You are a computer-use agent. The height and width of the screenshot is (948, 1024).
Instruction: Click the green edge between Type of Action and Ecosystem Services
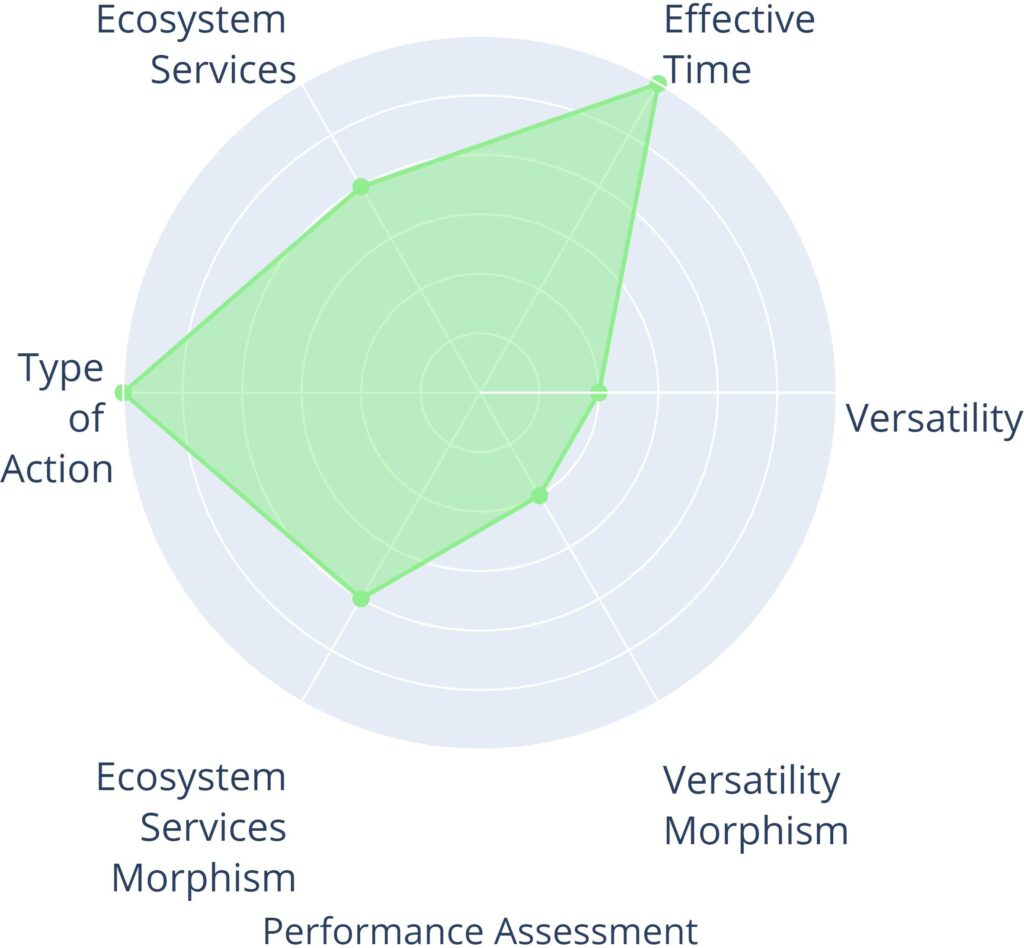point(242,290)
